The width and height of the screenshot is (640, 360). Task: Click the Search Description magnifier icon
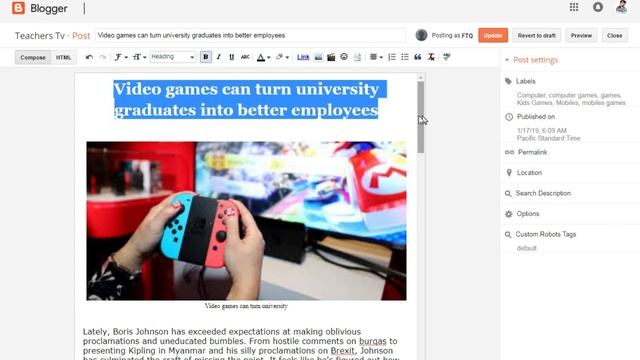[x=508, y=193]
